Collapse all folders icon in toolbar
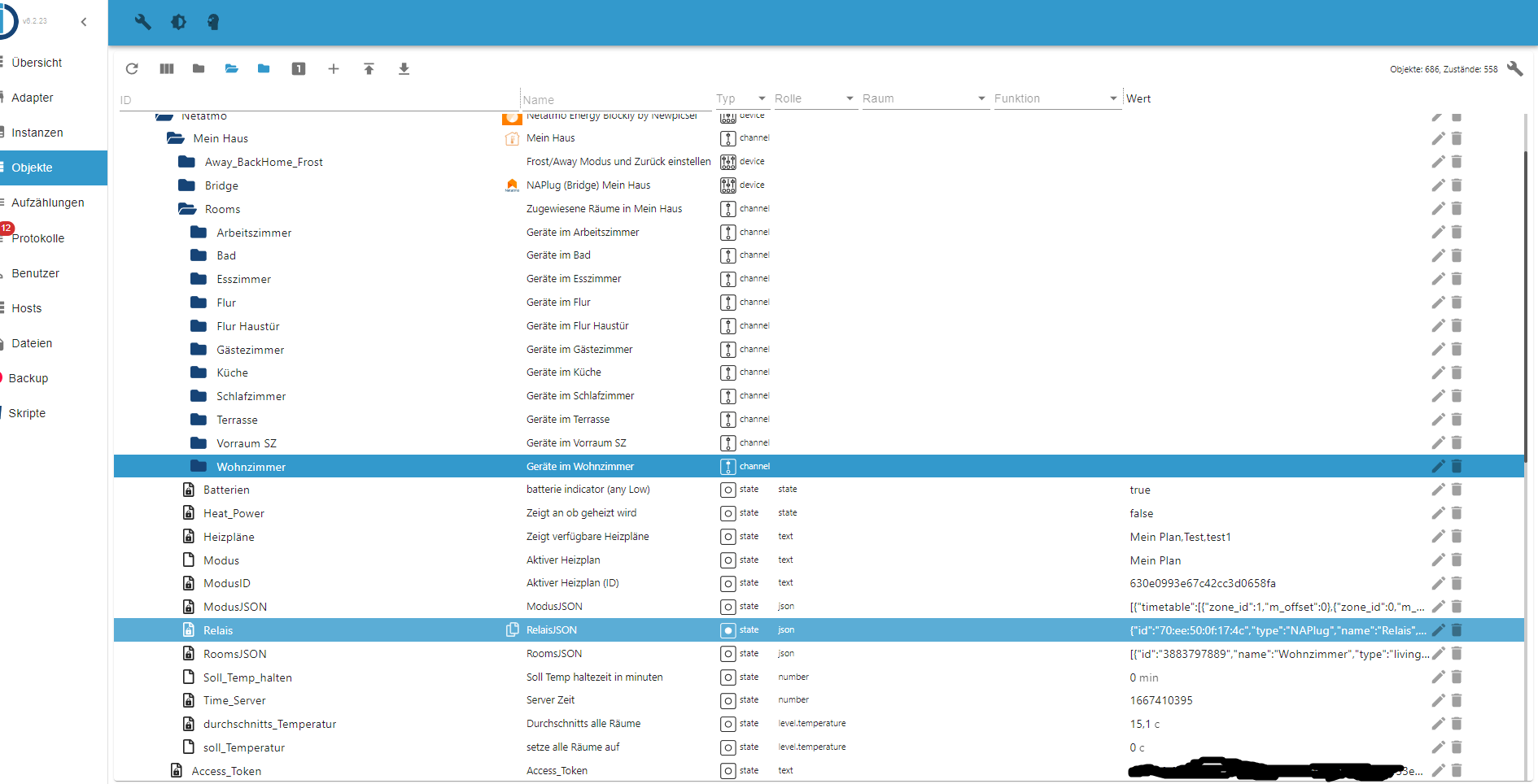 [x=199, y=69]
